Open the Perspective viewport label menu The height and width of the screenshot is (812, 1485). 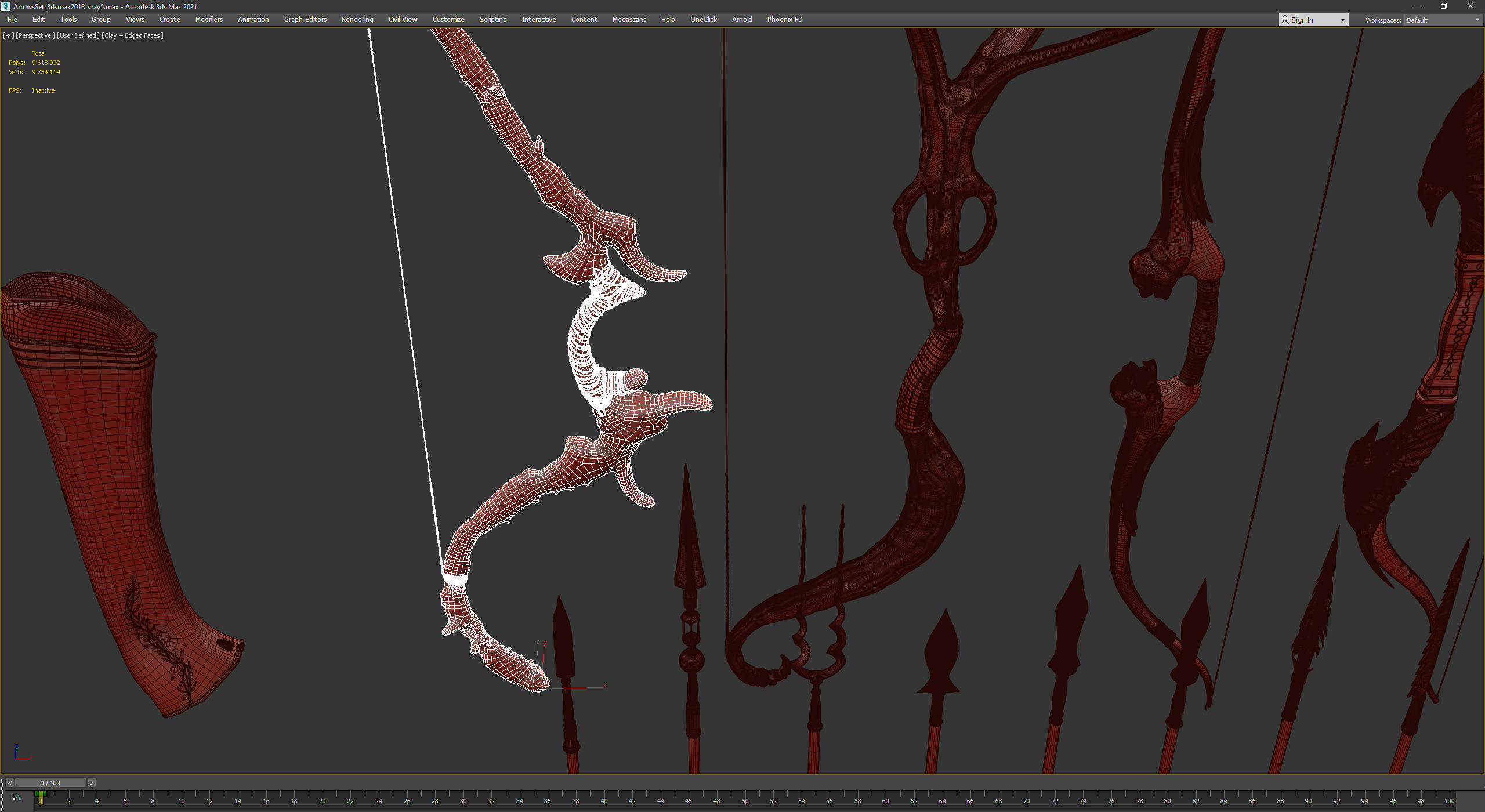[x=35, y=35]
